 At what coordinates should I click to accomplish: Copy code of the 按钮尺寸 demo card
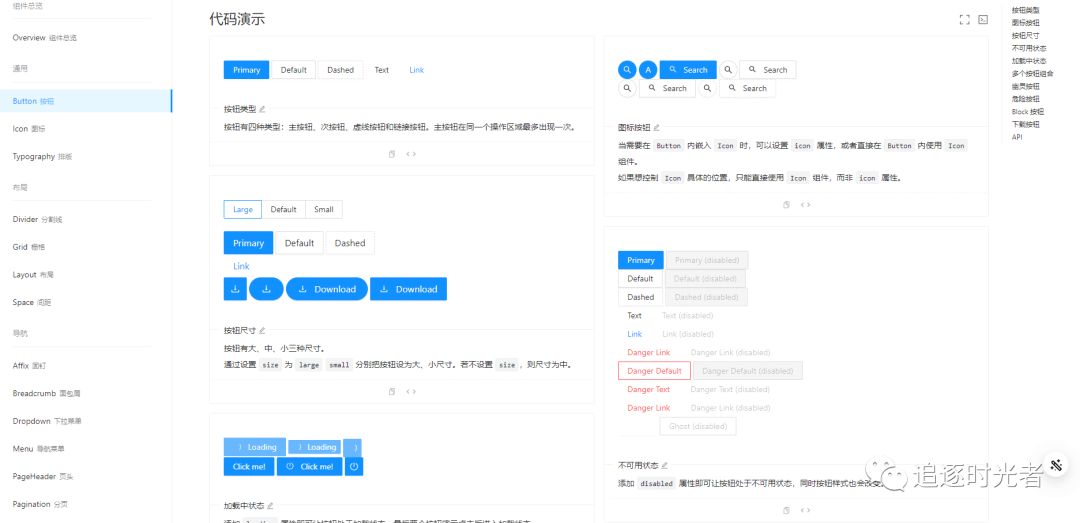[392, 391]
